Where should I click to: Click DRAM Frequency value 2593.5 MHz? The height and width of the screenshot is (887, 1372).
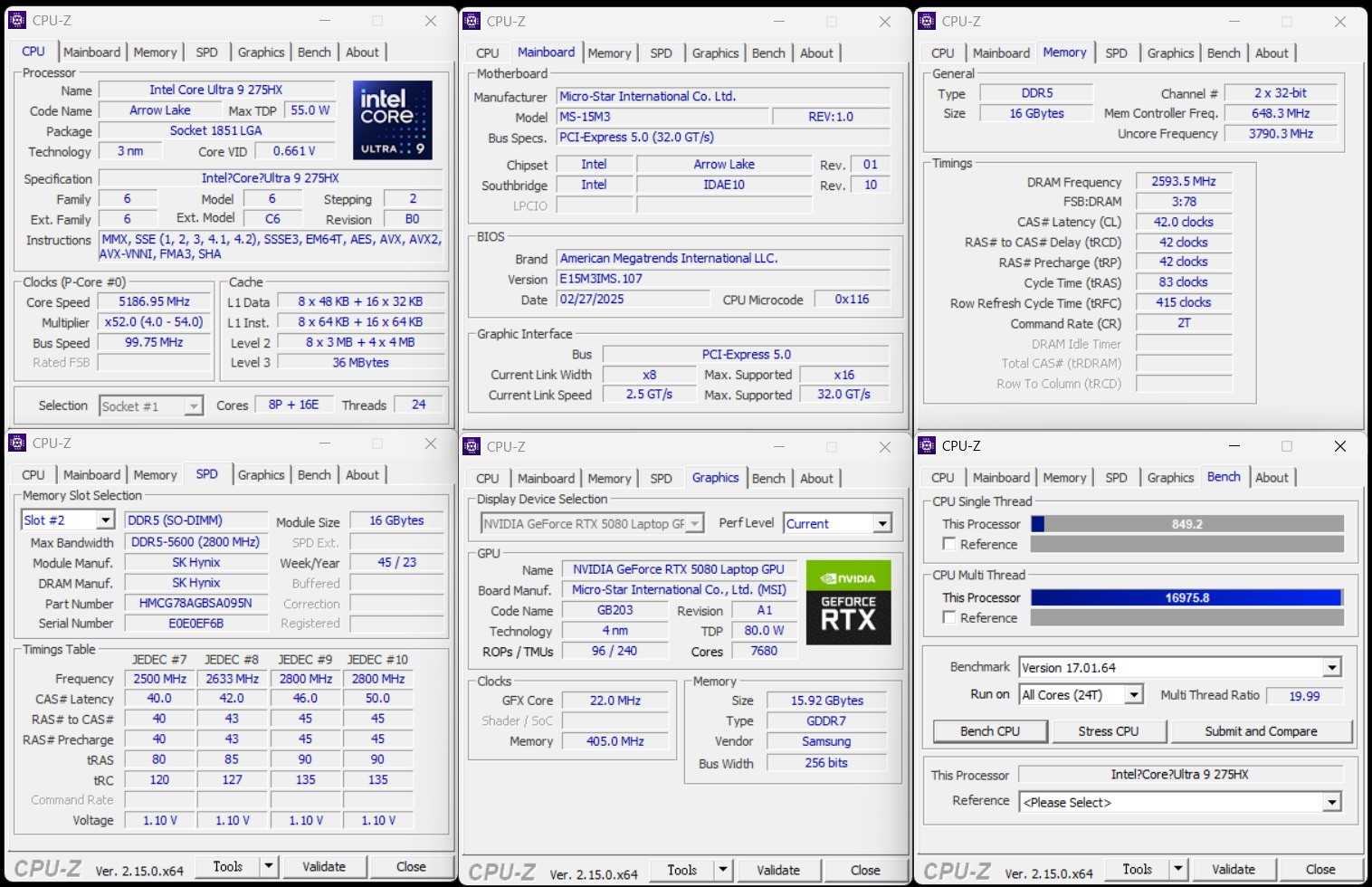(x=1184, y=181)
